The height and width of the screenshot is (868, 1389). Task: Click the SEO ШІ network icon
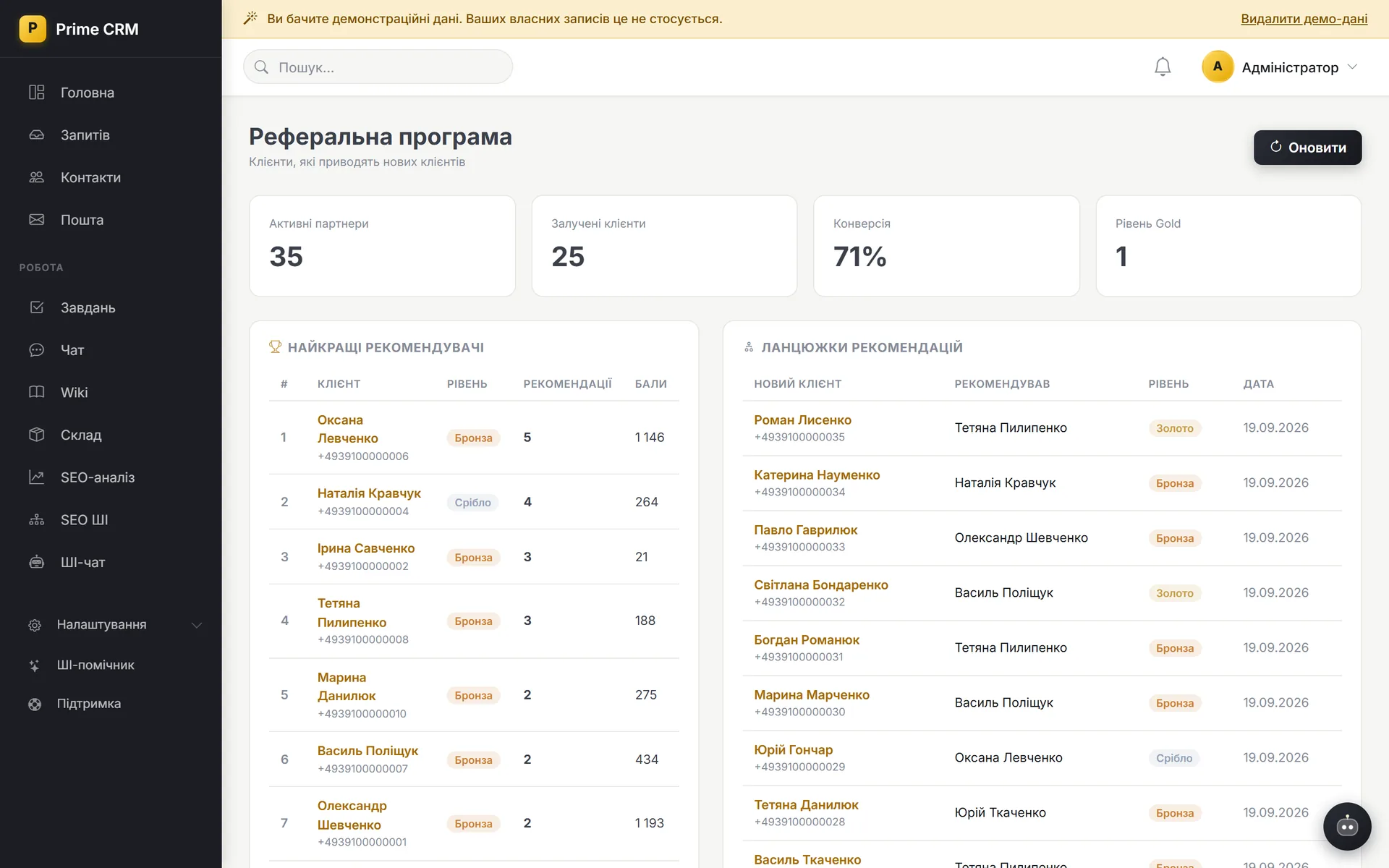[36, 519]
